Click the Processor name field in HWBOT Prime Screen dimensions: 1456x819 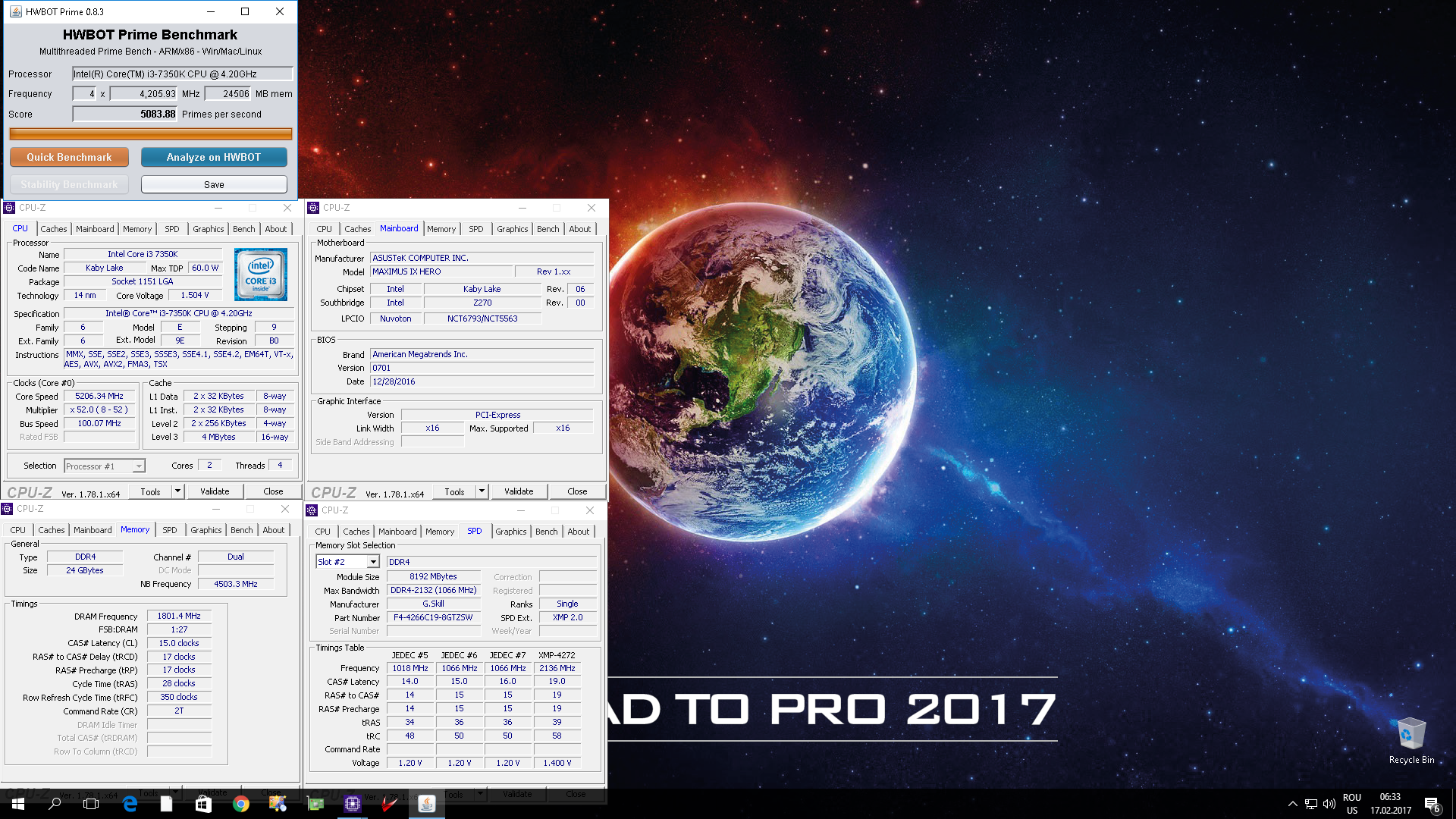pyautogui.click(x=182, y=74)
